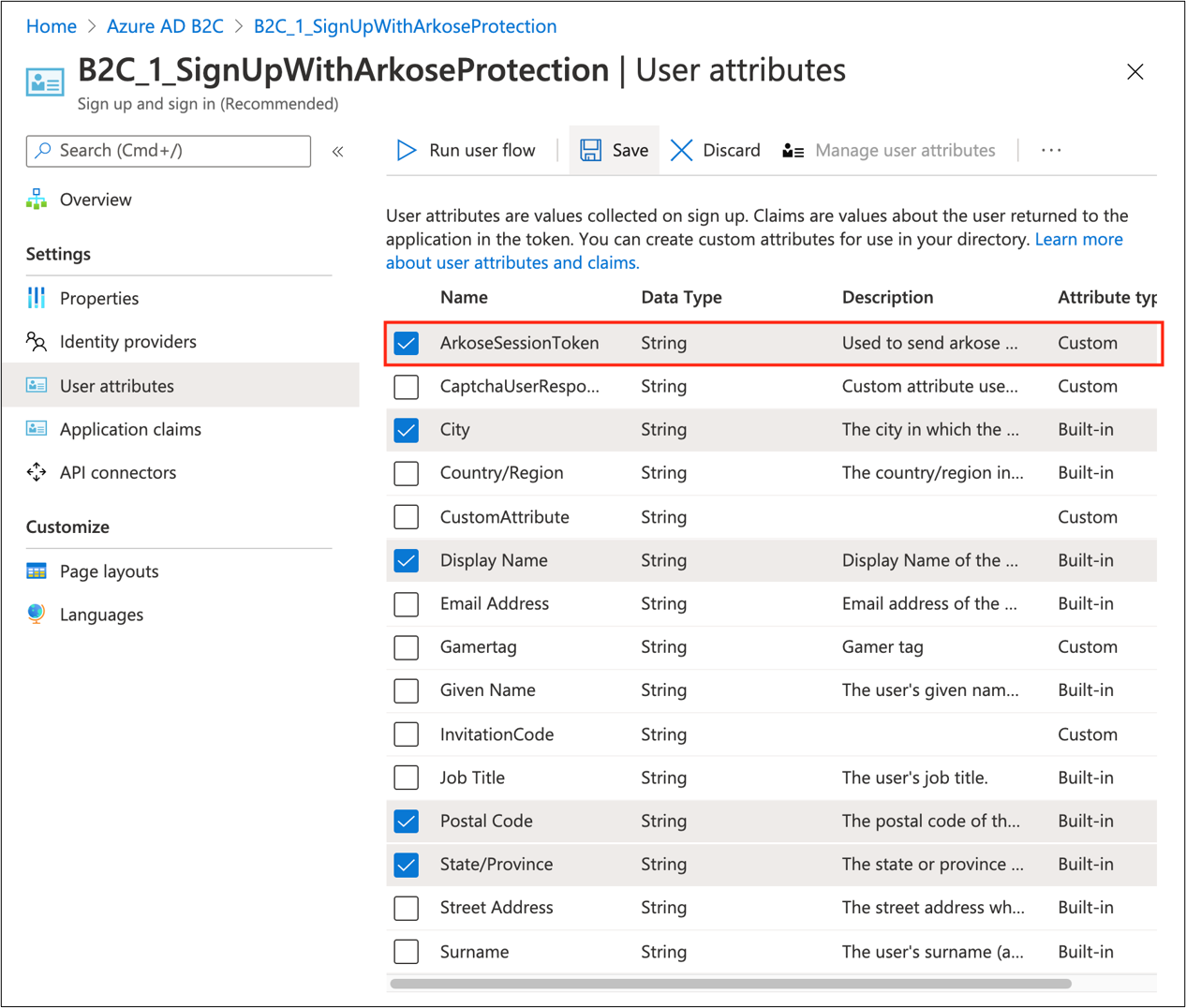Open Page layouts via its icon
This screenshot has height=1008, width=1186.
point(37,571)
